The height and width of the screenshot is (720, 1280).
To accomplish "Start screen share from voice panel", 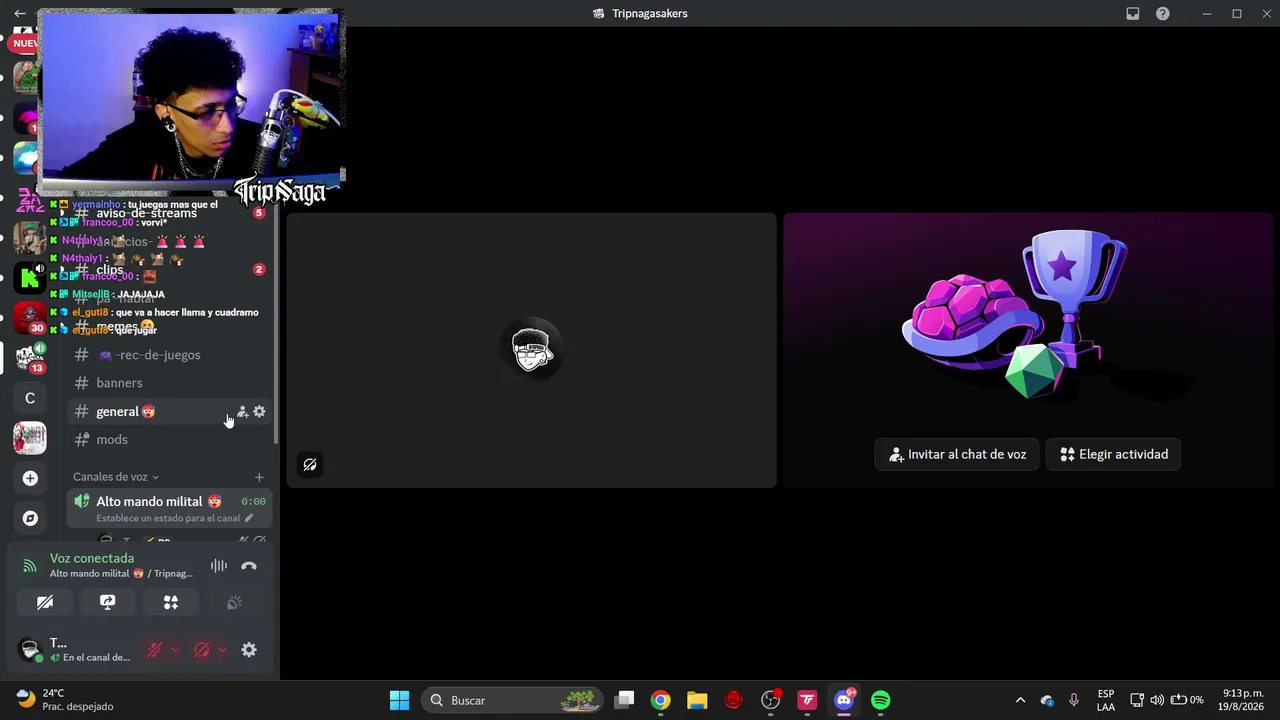I will click(x=108, y=602).
